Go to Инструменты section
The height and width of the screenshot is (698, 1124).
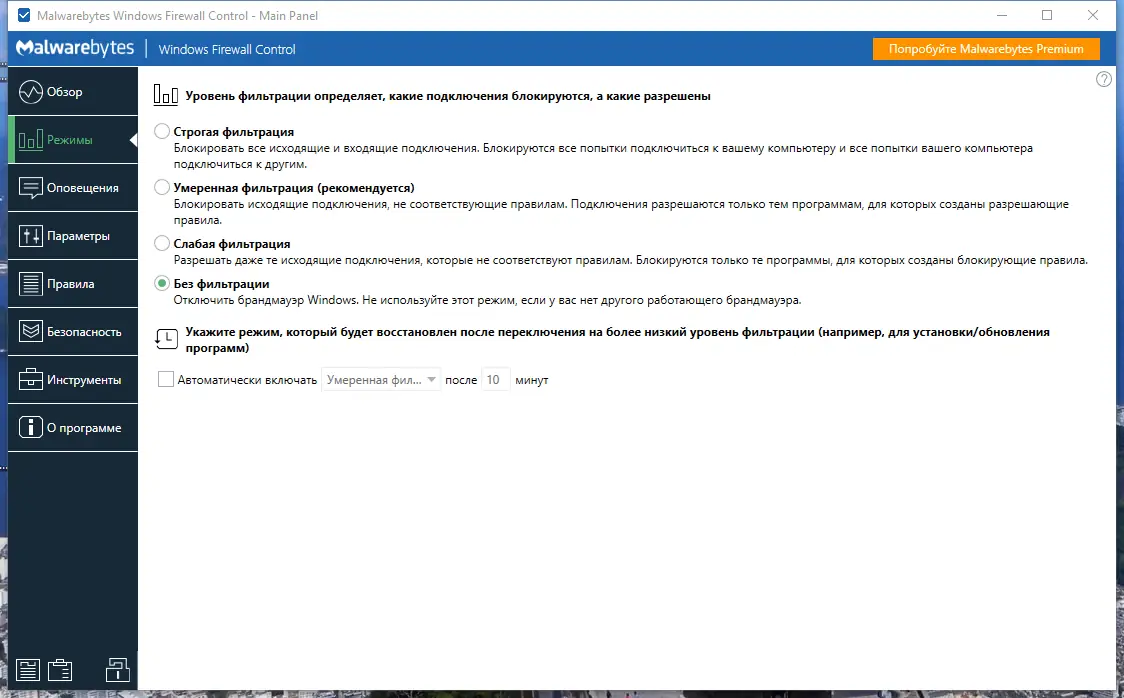click(x=73, y=380)
